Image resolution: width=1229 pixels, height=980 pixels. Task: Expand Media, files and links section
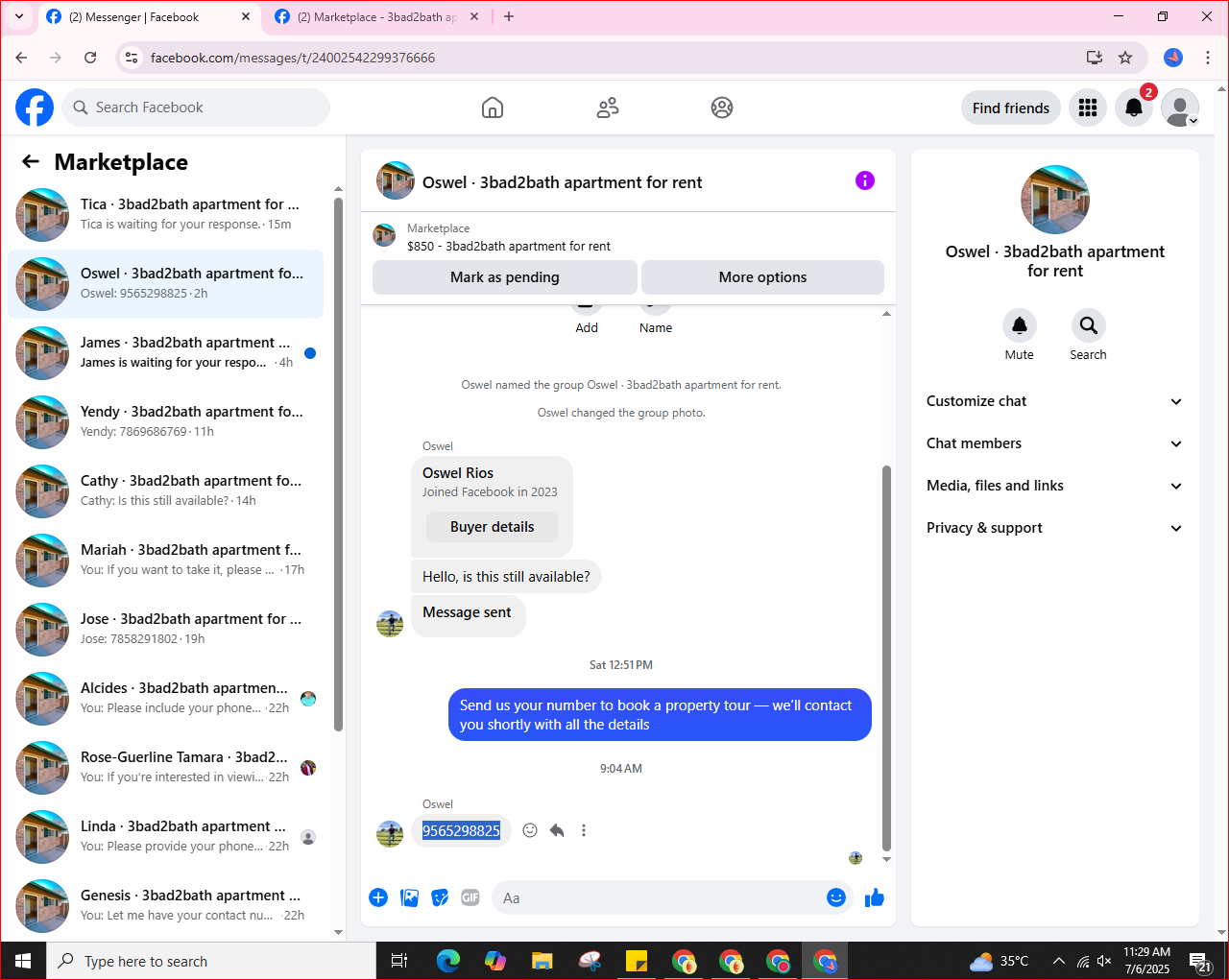click(1054, 486)
